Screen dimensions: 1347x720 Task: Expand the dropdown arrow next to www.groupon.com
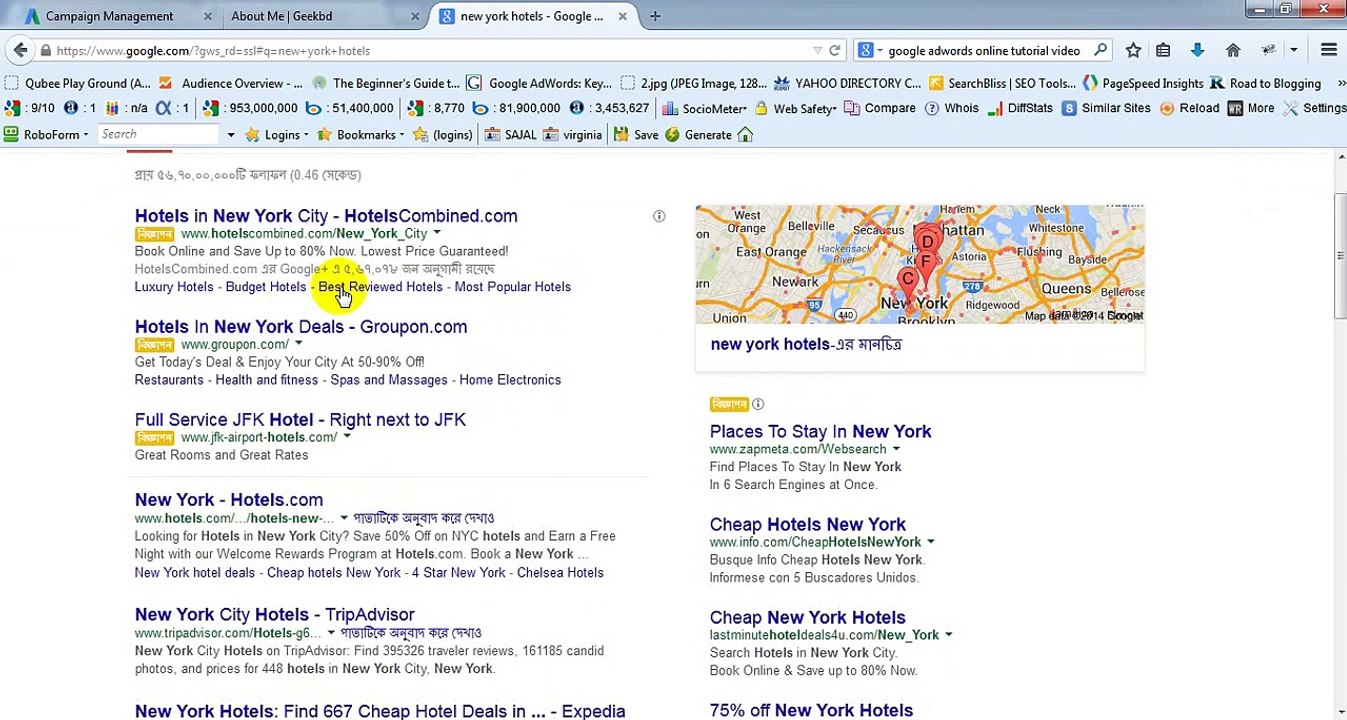pos(298,344)
